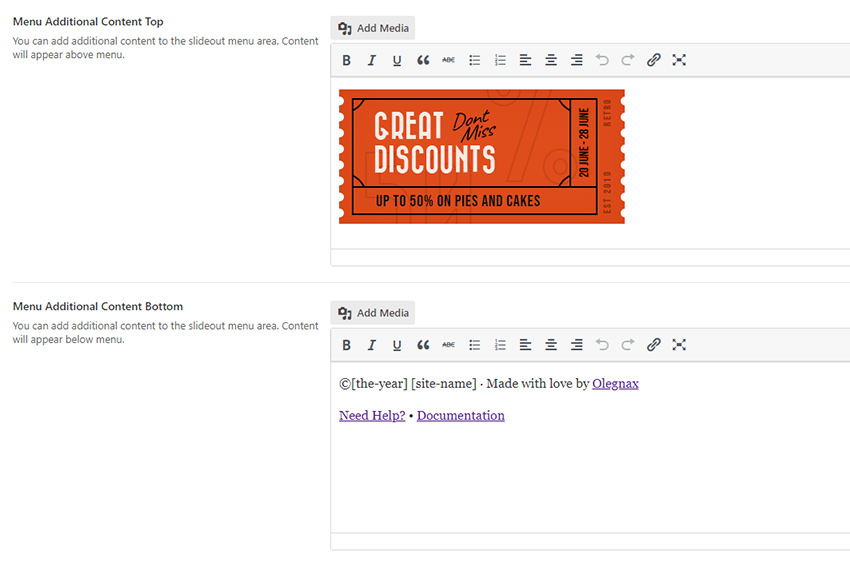850x567 pixels.
Task: Align text left in bottom content editor
Action: (525, 345)
